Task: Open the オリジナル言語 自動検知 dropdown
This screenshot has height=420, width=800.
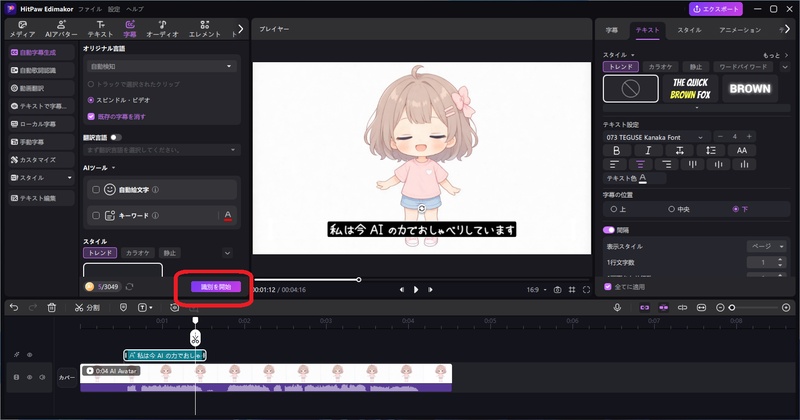Action: point(161,66)
